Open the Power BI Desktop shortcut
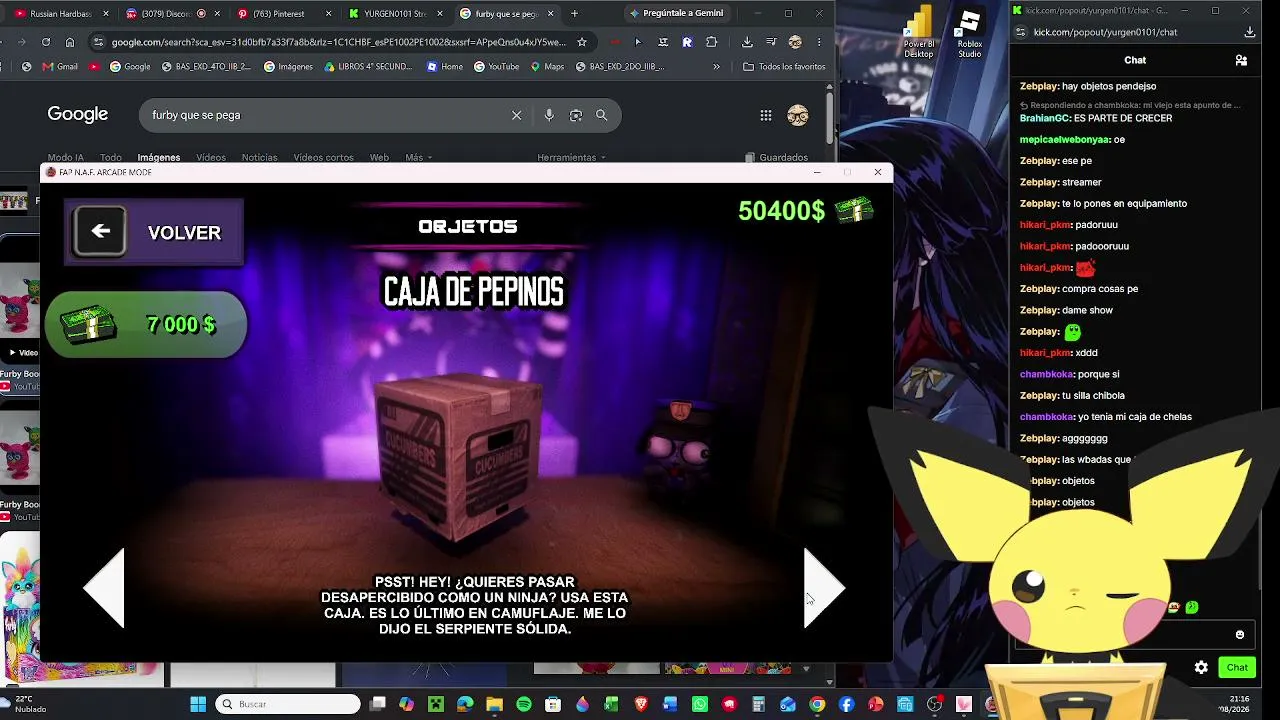1280x720 pixels. 919,33
